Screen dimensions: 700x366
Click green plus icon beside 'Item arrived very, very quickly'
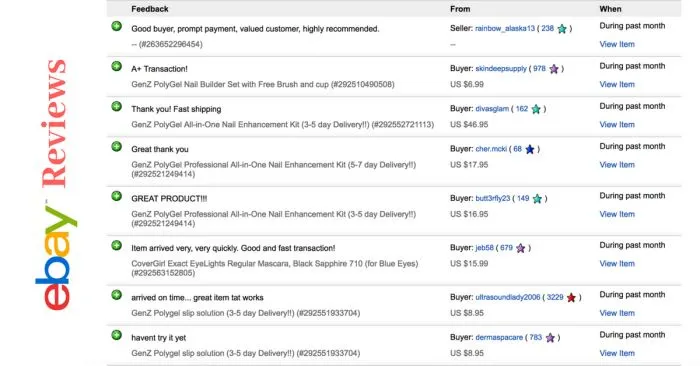click(x=117, y=246)
